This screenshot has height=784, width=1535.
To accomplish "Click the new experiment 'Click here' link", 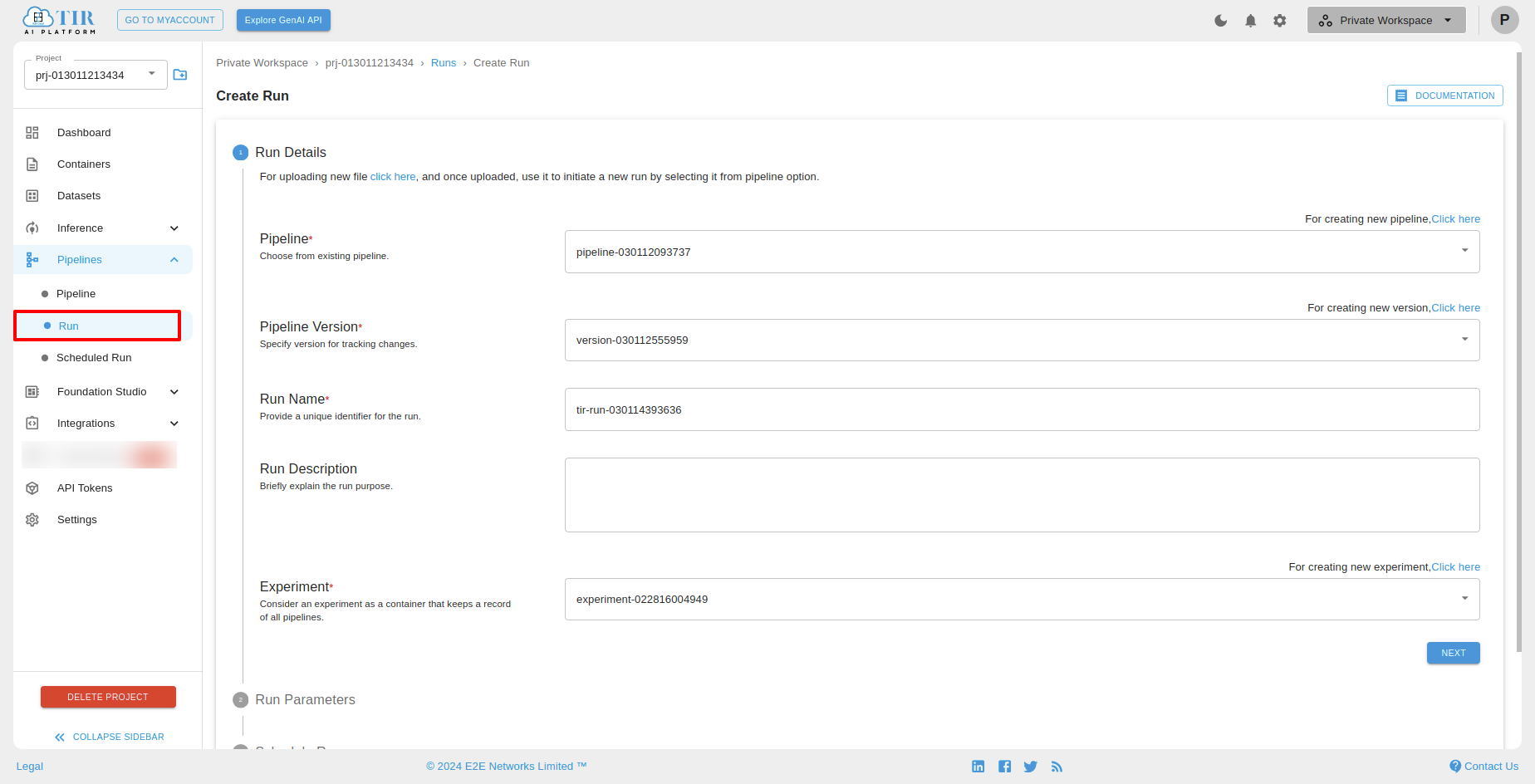I will [1455, 567].
